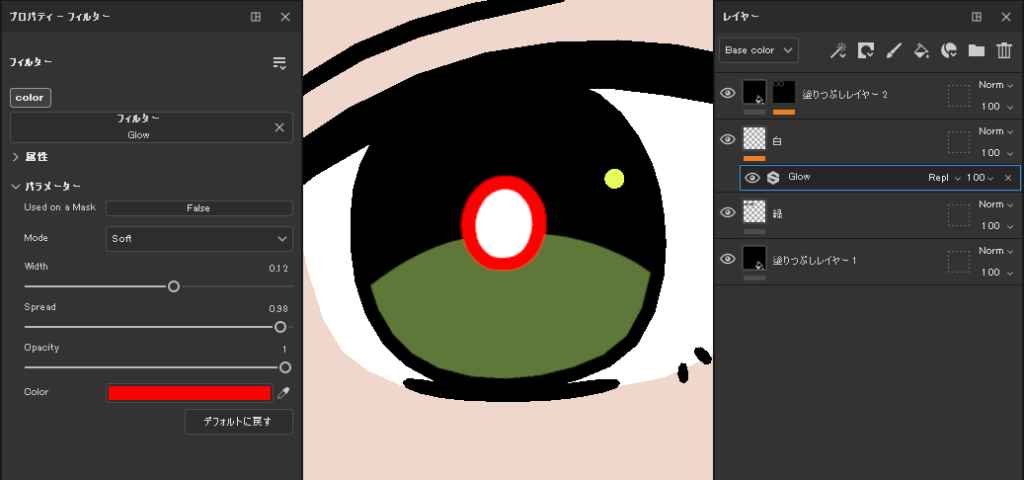This screenshot has width=1024, height=480.
Task: Open the Mode dropdown set to Soft
Action: coord(199,239)
